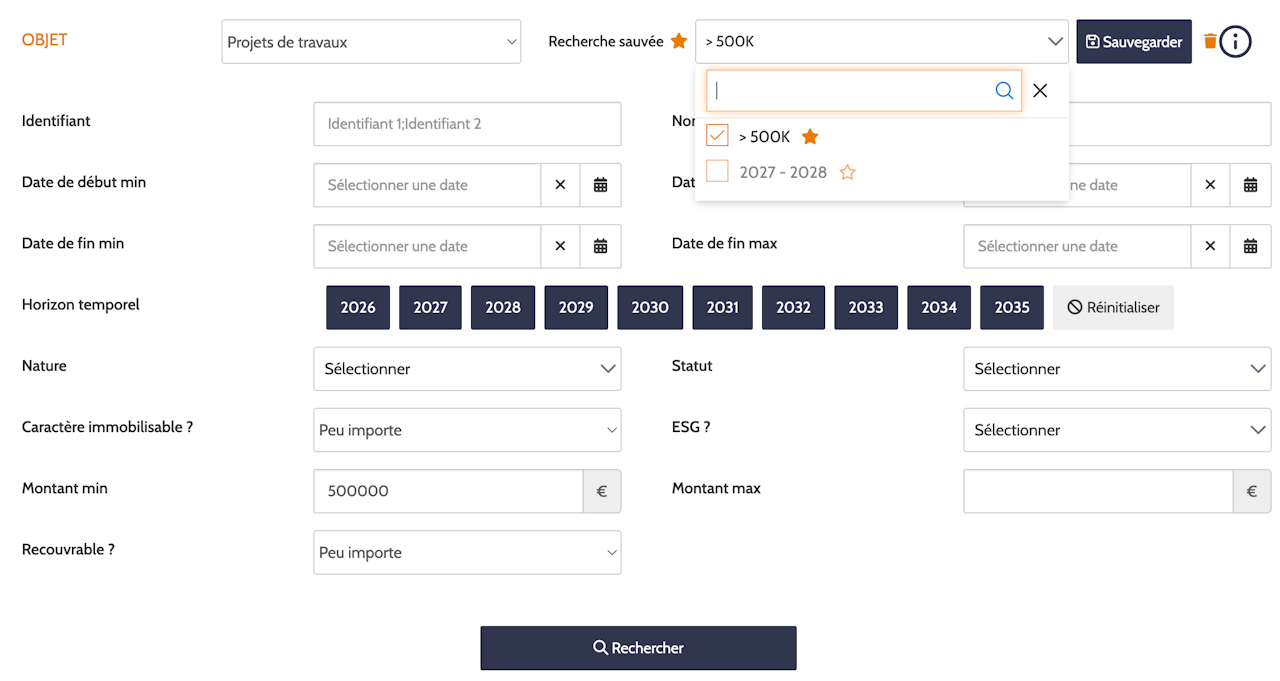Click the Horizon temporel label
The height and width of the screenshot is (681, 1280).
pyautogui.click(x=81, y=304)
